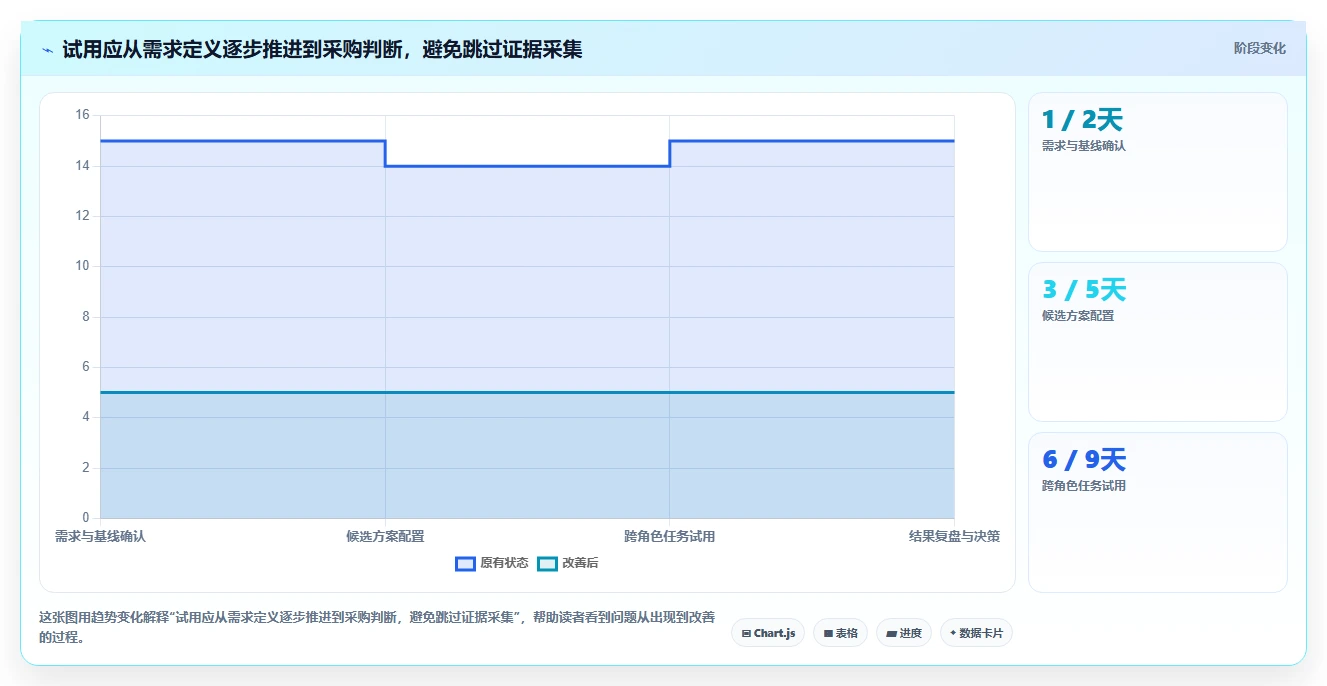
Task: Click the y-axis value 8
Action: (86, 317)
